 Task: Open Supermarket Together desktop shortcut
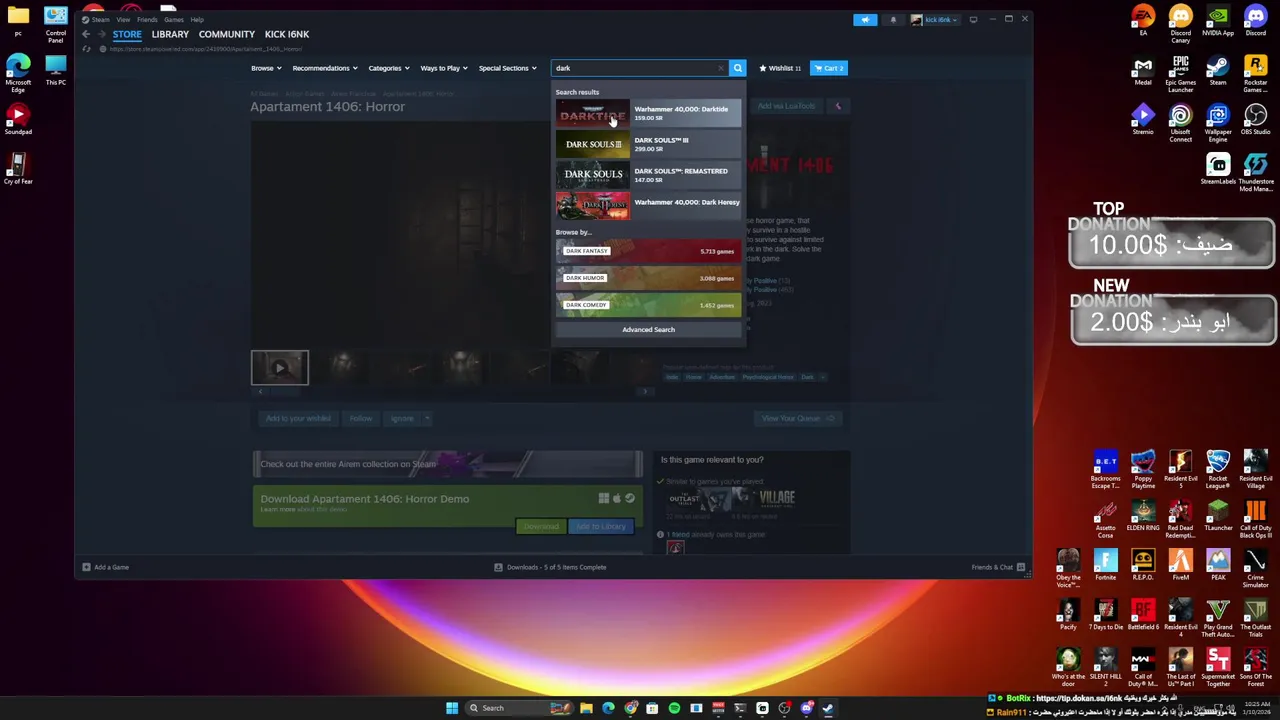pos(1218,667)
